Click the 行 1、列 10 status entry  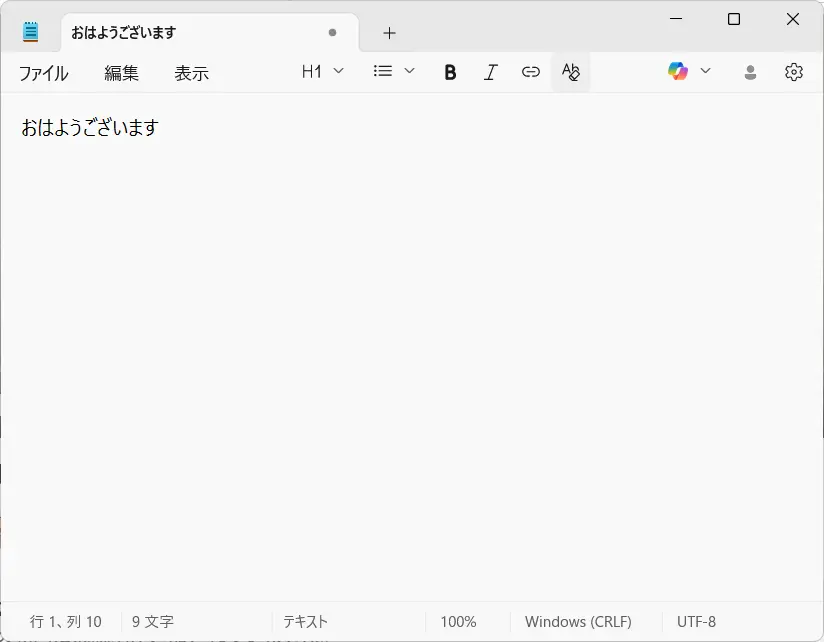point(66,622)
